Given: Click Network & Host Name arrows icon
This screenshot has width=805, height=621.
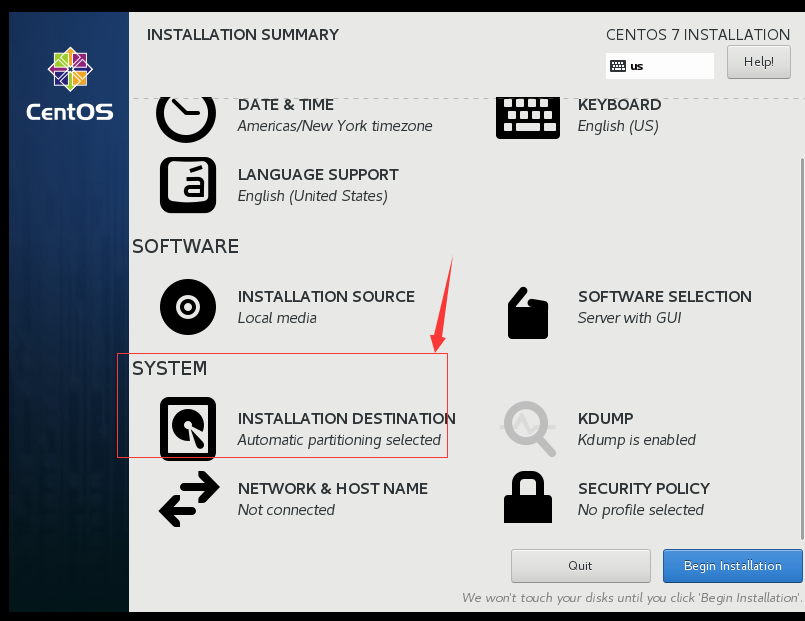Looking at the screenshot, I should tap(189, 499).
